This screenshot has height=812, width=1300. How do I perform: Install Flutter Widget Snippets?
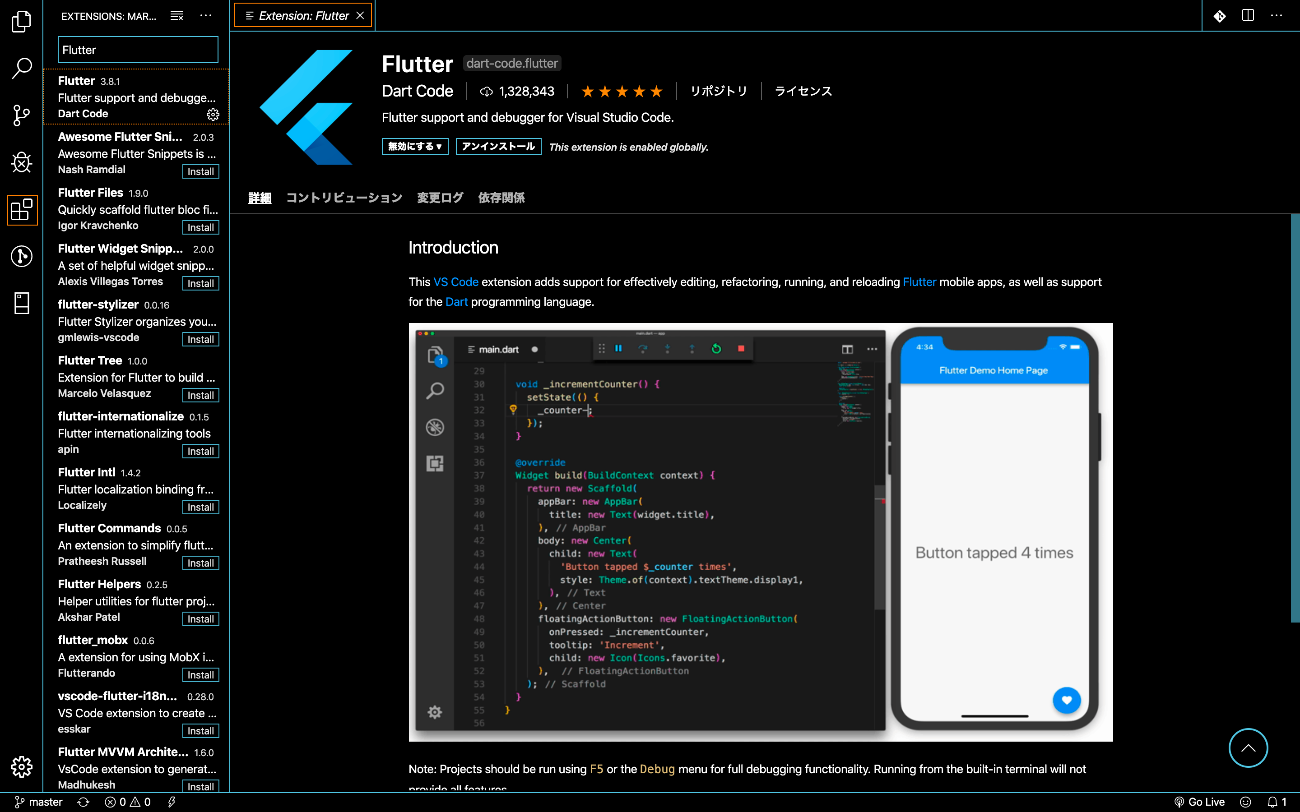point(201,284)
